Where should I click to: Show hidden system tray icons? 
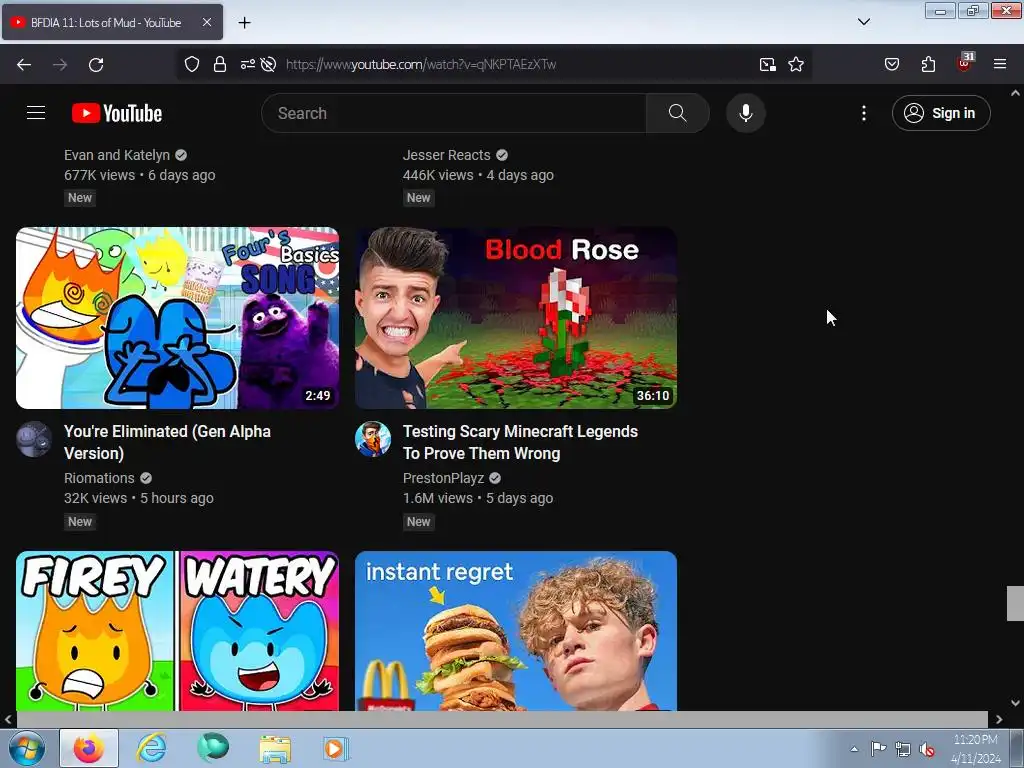[x=854, y=749]
